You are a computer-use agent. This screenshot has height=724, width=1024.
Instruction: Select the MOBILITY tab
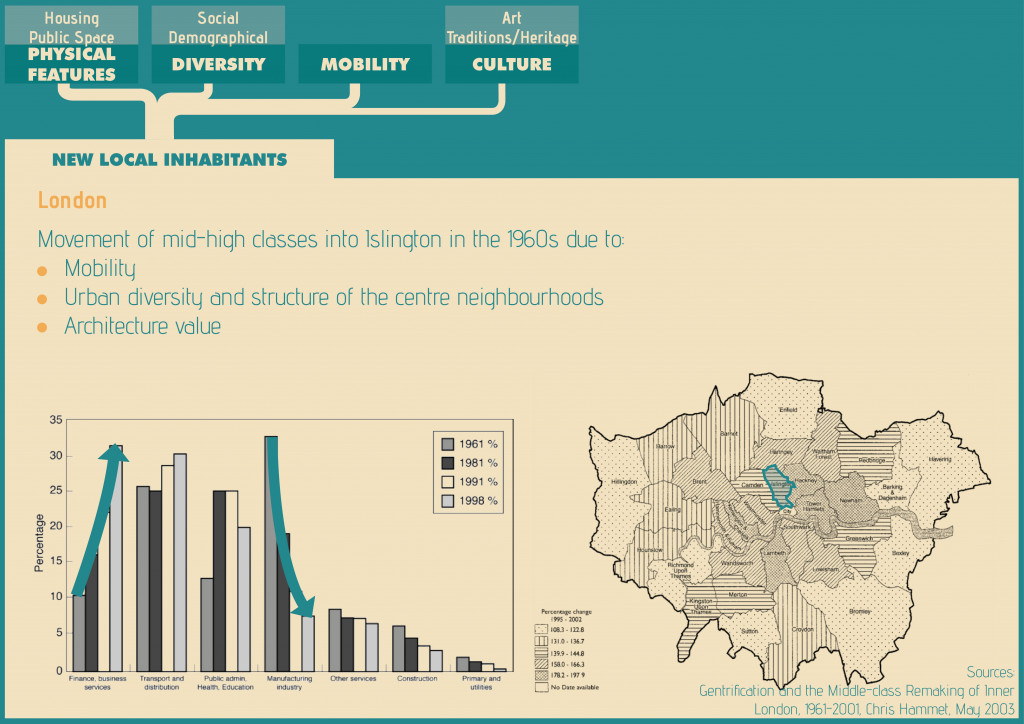[365, 64]
